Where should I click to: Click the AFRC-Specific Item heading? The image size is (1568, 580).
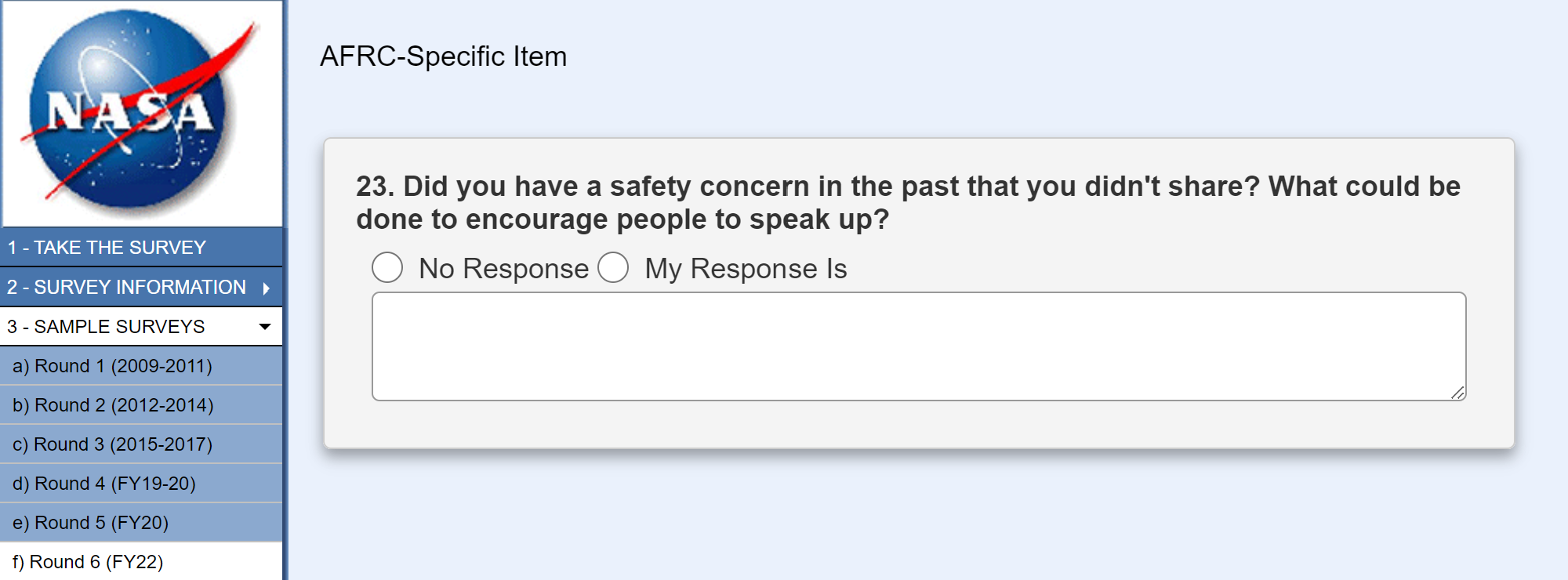tap(443, 56)
